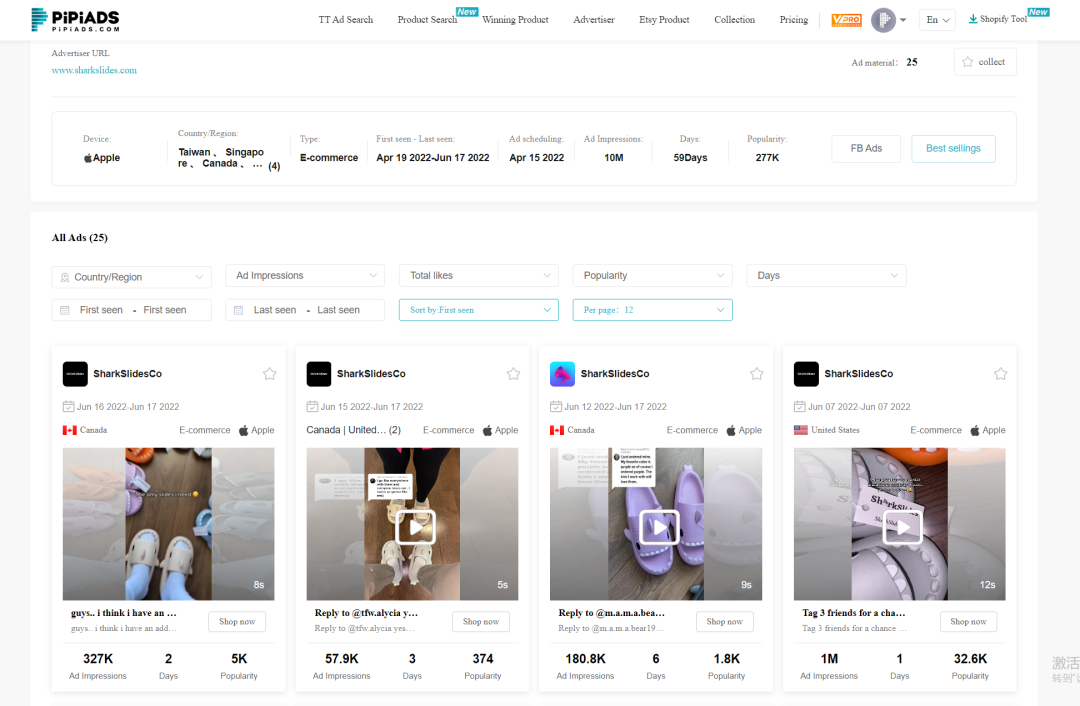Expand the Total likes filter

point(479,276)
